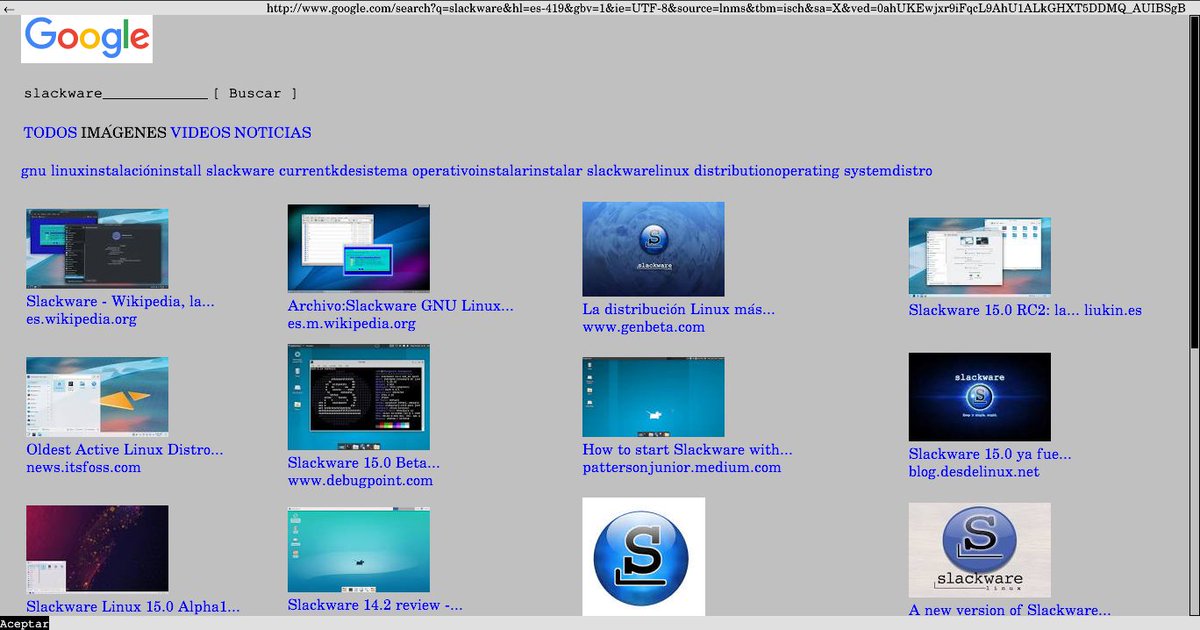Click the 'gnu linux' related search
The height and width of the screenshot is (630, 1200).
point(52,171)
